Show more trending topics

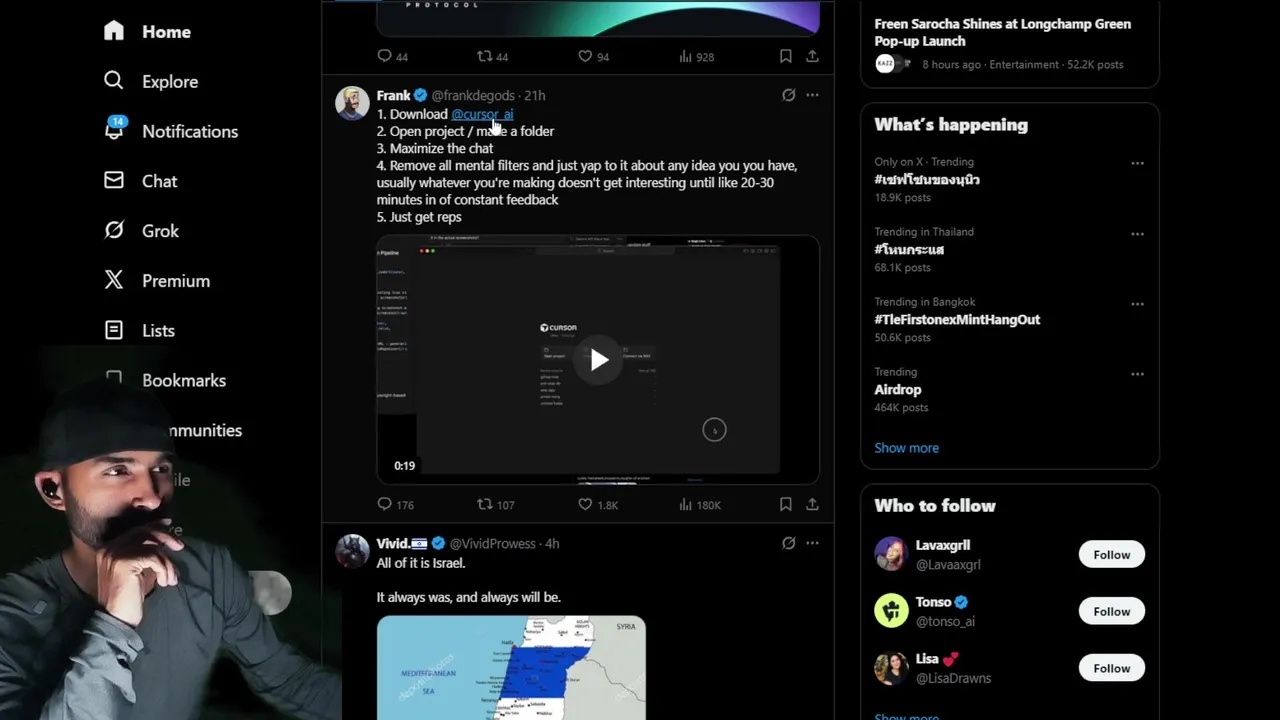click(x=906, y=448)
